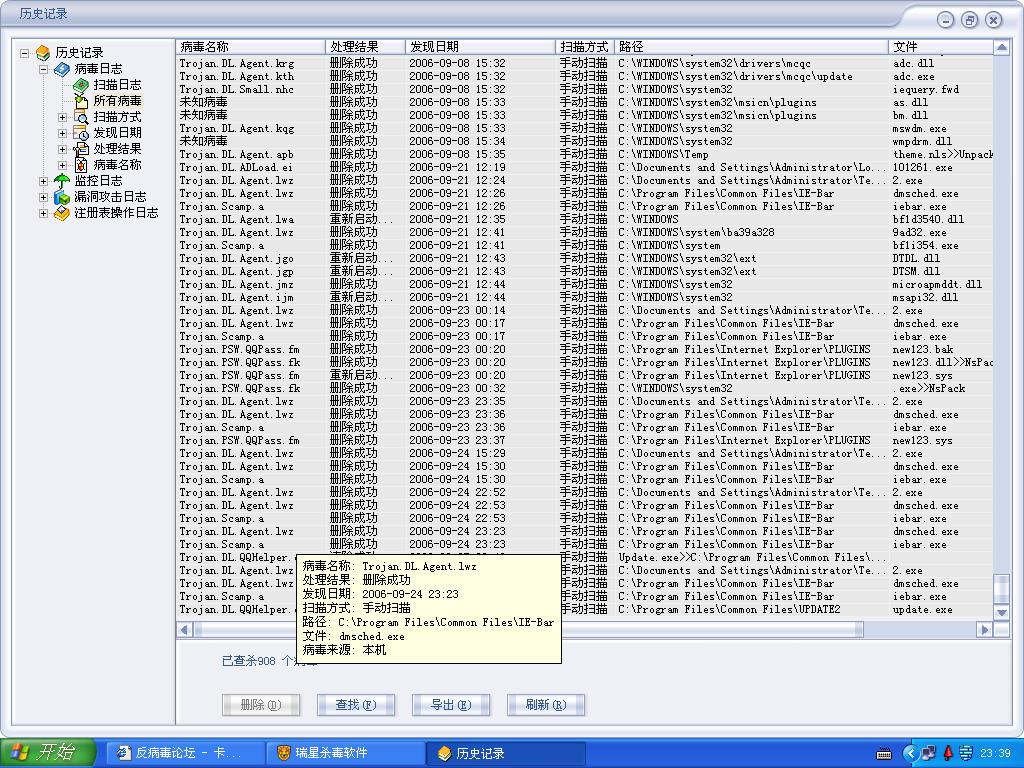Click the 历史记录 root tree icon

click(43, 53)
